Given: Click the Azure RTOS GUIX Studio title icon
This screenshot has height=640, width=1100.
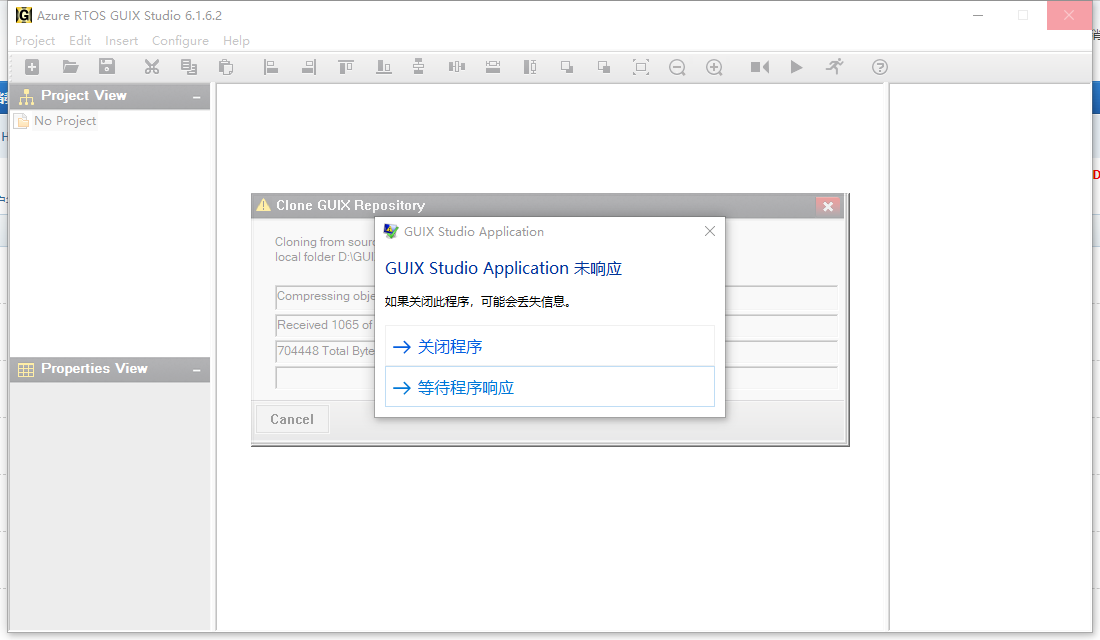Looking at the screenshot, I should coord(24,15).
